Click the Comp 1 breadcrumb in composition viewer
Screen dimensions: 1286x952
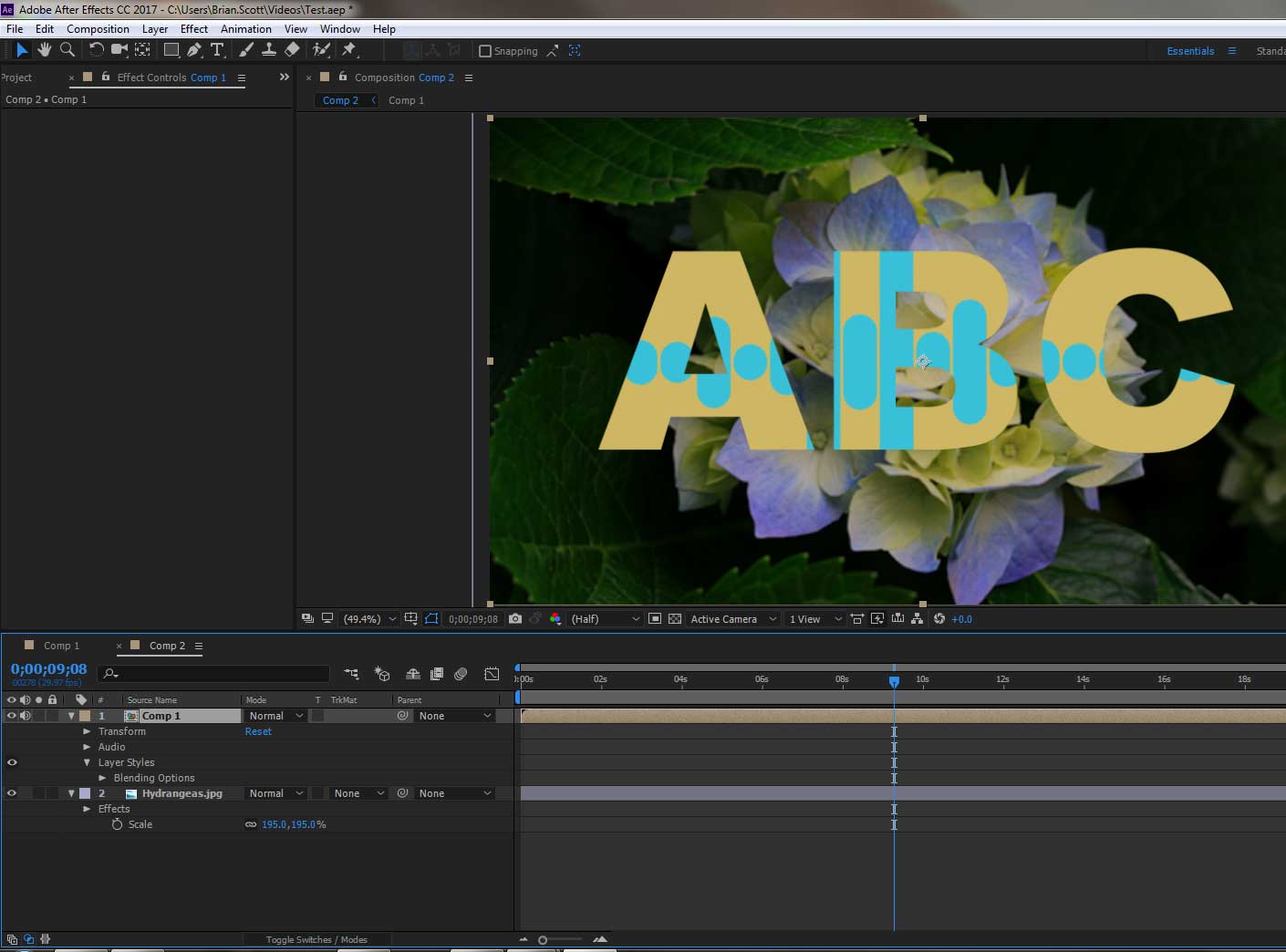pos(406,100)
